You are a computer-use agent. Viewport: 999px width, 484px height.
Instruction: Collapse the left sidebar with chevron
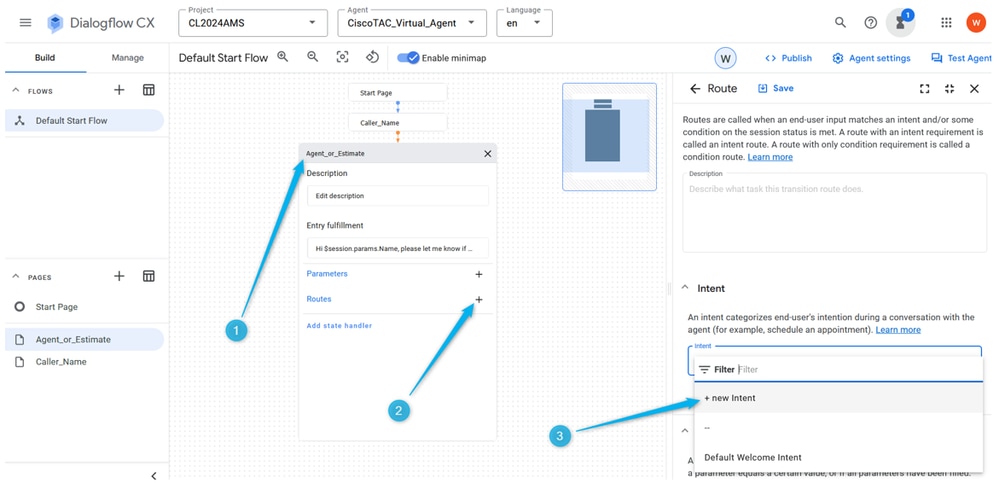[154, 476]
